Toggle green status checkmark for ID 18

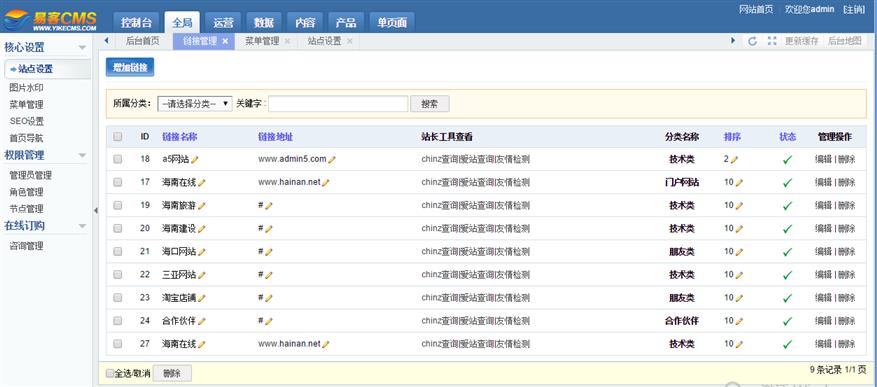point(788,159)
